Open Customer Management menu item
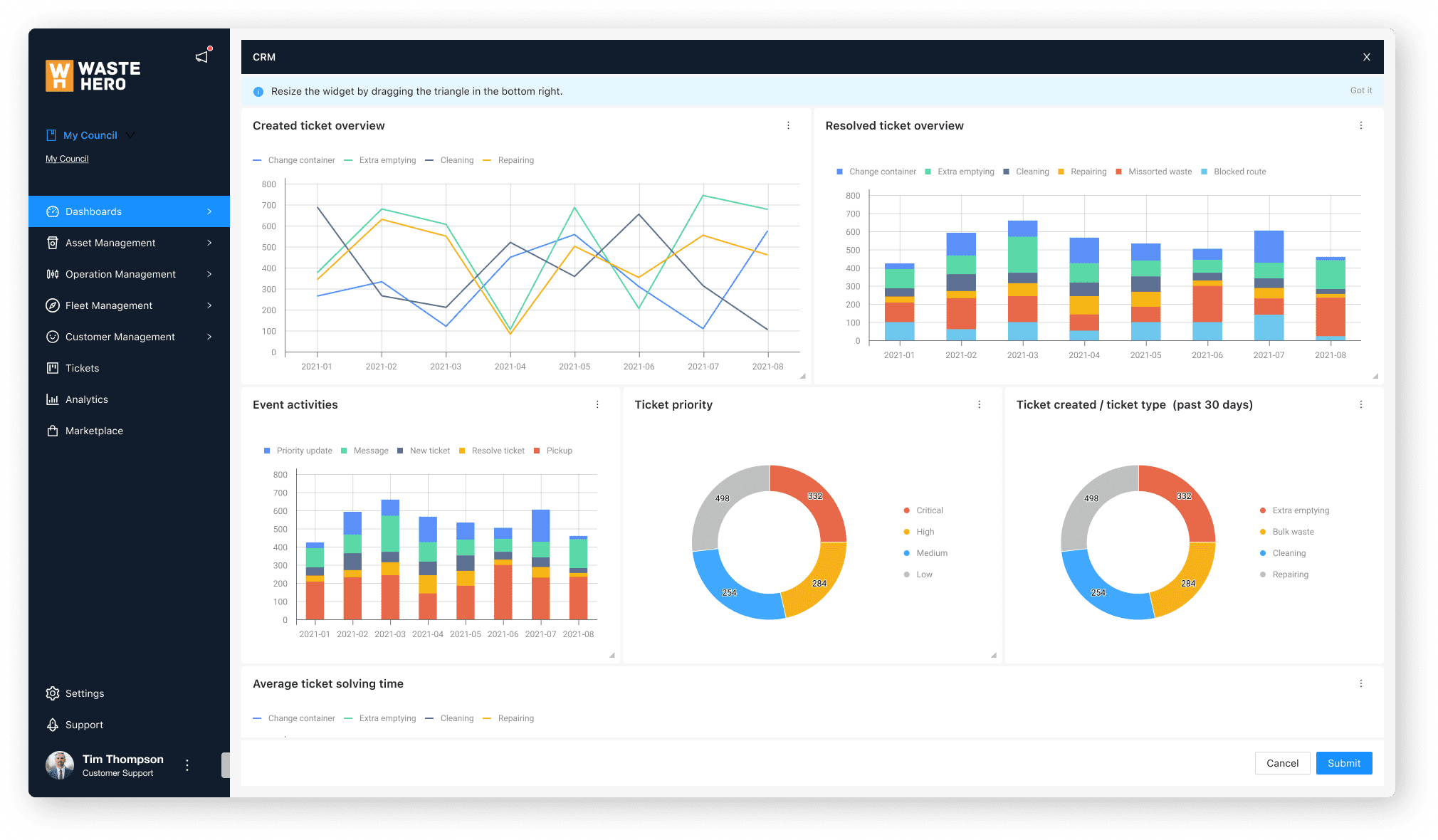The image size is (1438, 840). click(120, 337)
